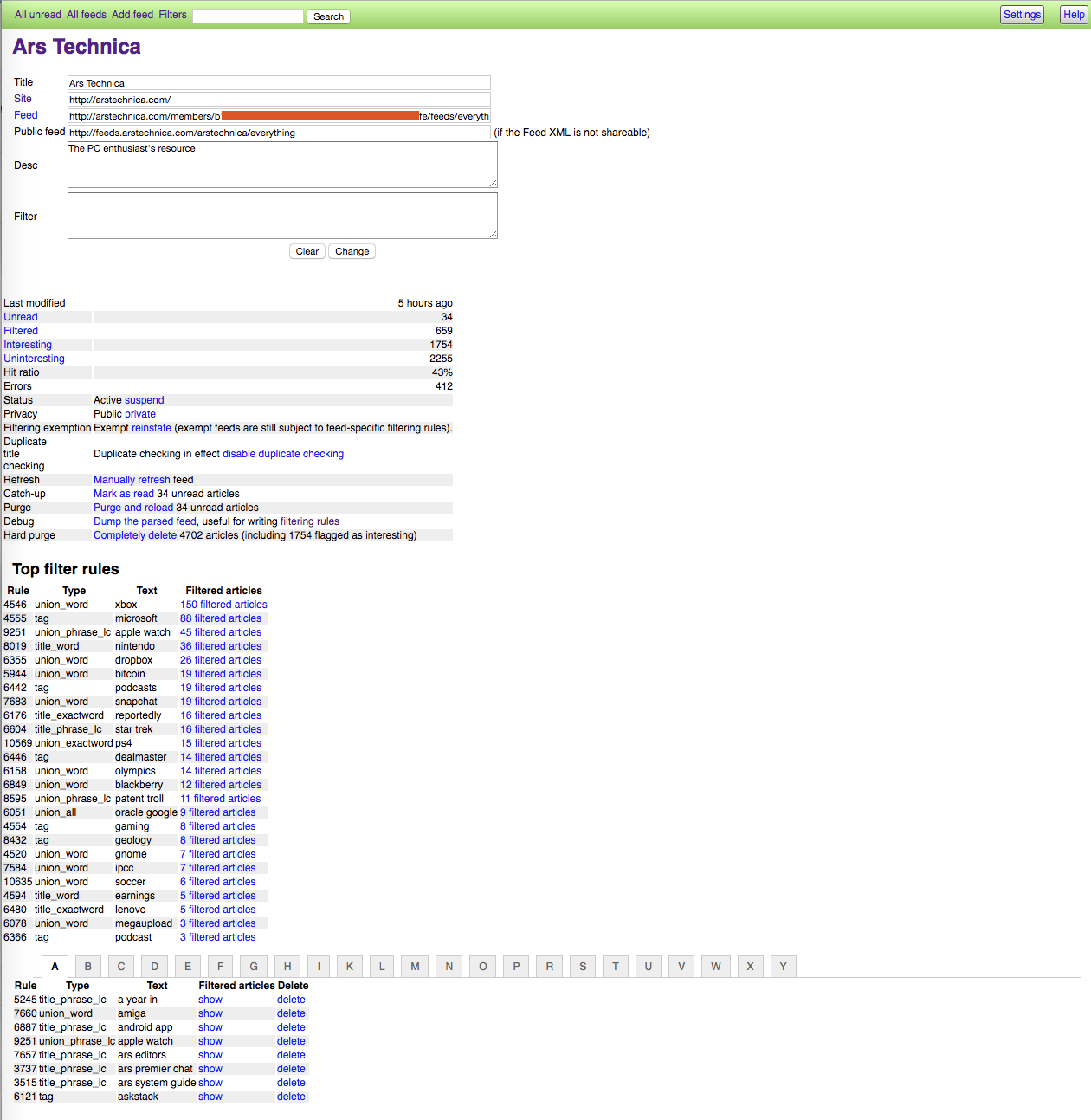
Task: Reinstate the filtering exemption
Action: click(152, 427)
